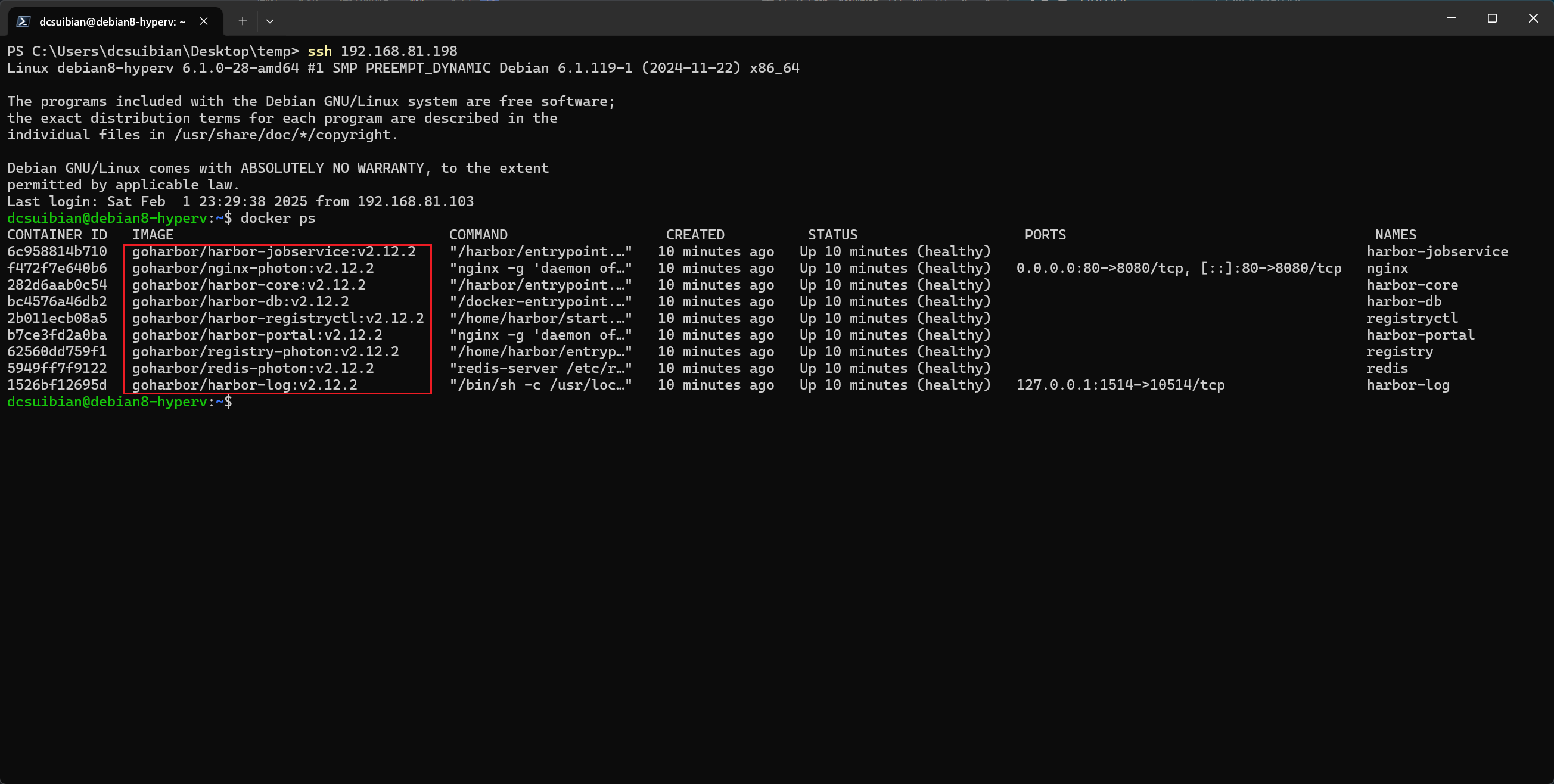This screenshot has height=784, width=1554.
Task: Click the IMAGE column header
Action: [x=153, y=235]
